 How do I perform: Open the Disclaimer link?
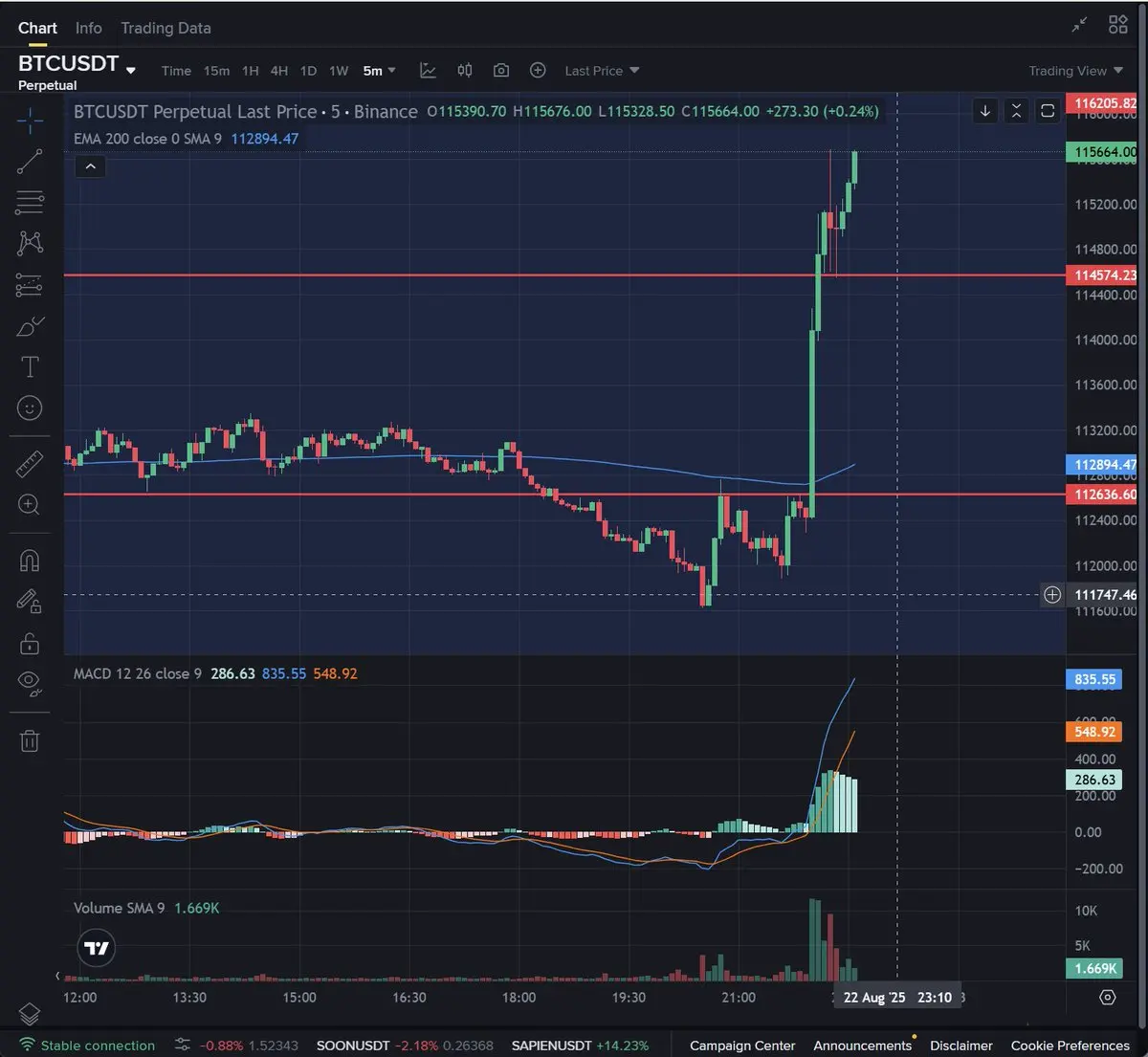tap(961, 1046)
